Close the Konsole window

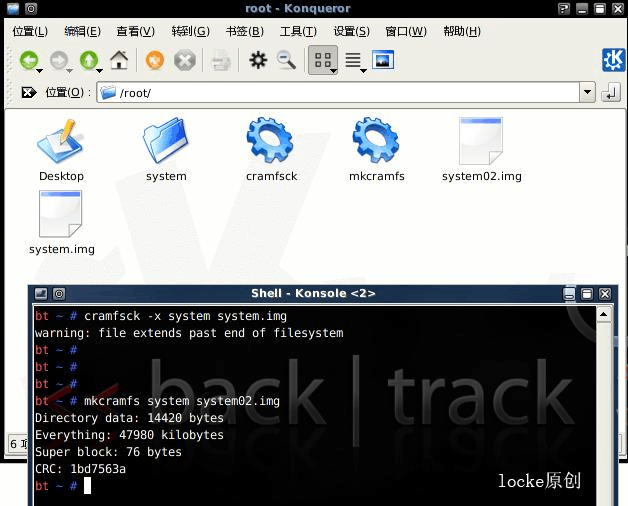pyautogui.click(x=605, y=294)
